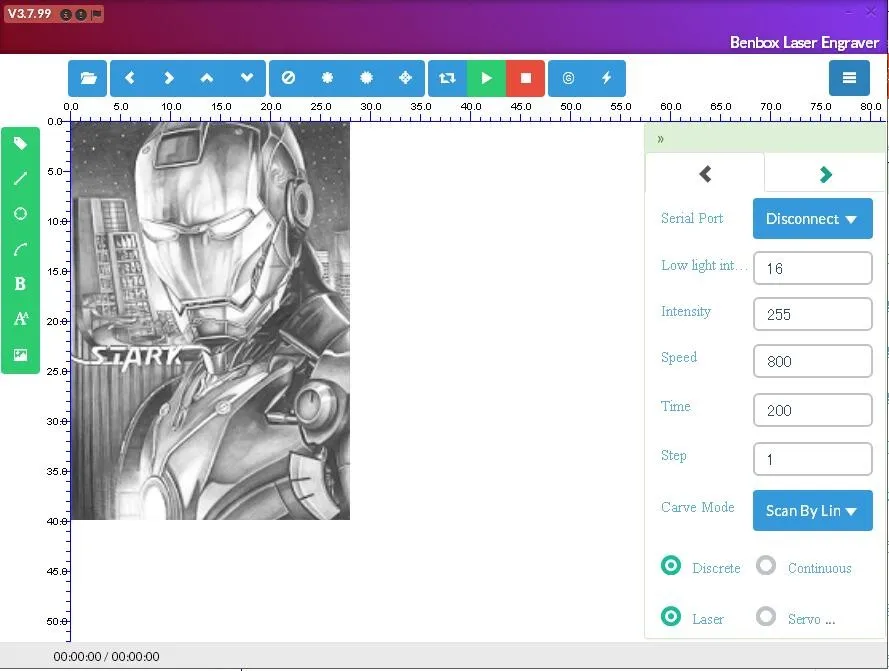889x671 pixels.
Task: Click the Speed input field showing 800
Action: pyautogui.click(x=812, y=361)
